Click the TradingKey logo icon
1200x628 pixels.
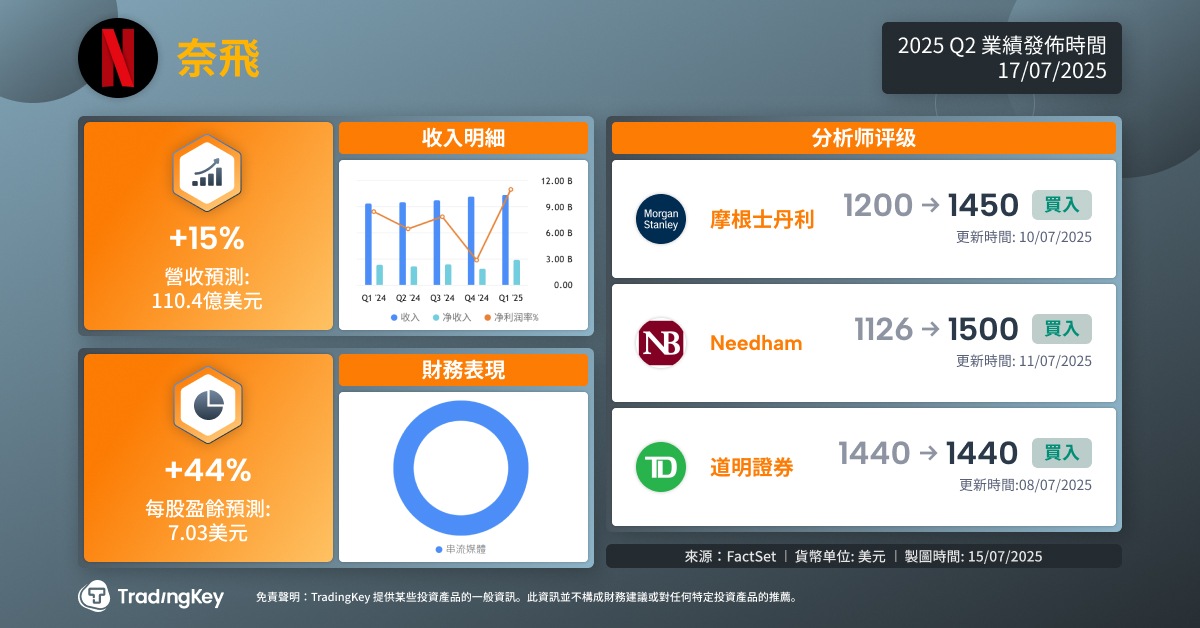point(95,597)
